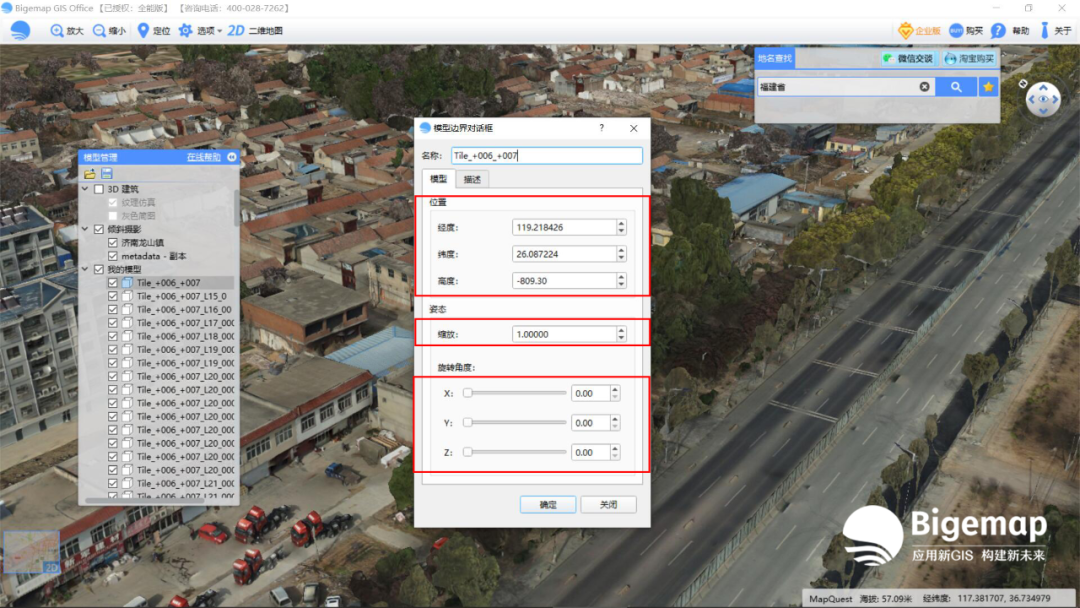Increase 高度 value with up spinner

621,277
